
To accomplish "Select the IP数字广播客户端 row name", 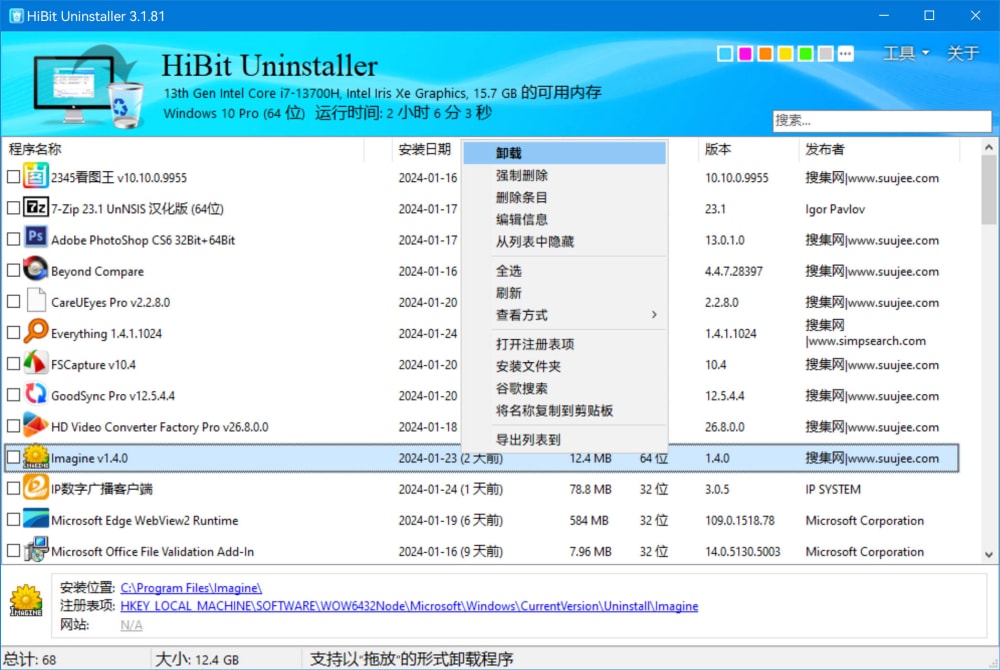I will pos(101,489).
